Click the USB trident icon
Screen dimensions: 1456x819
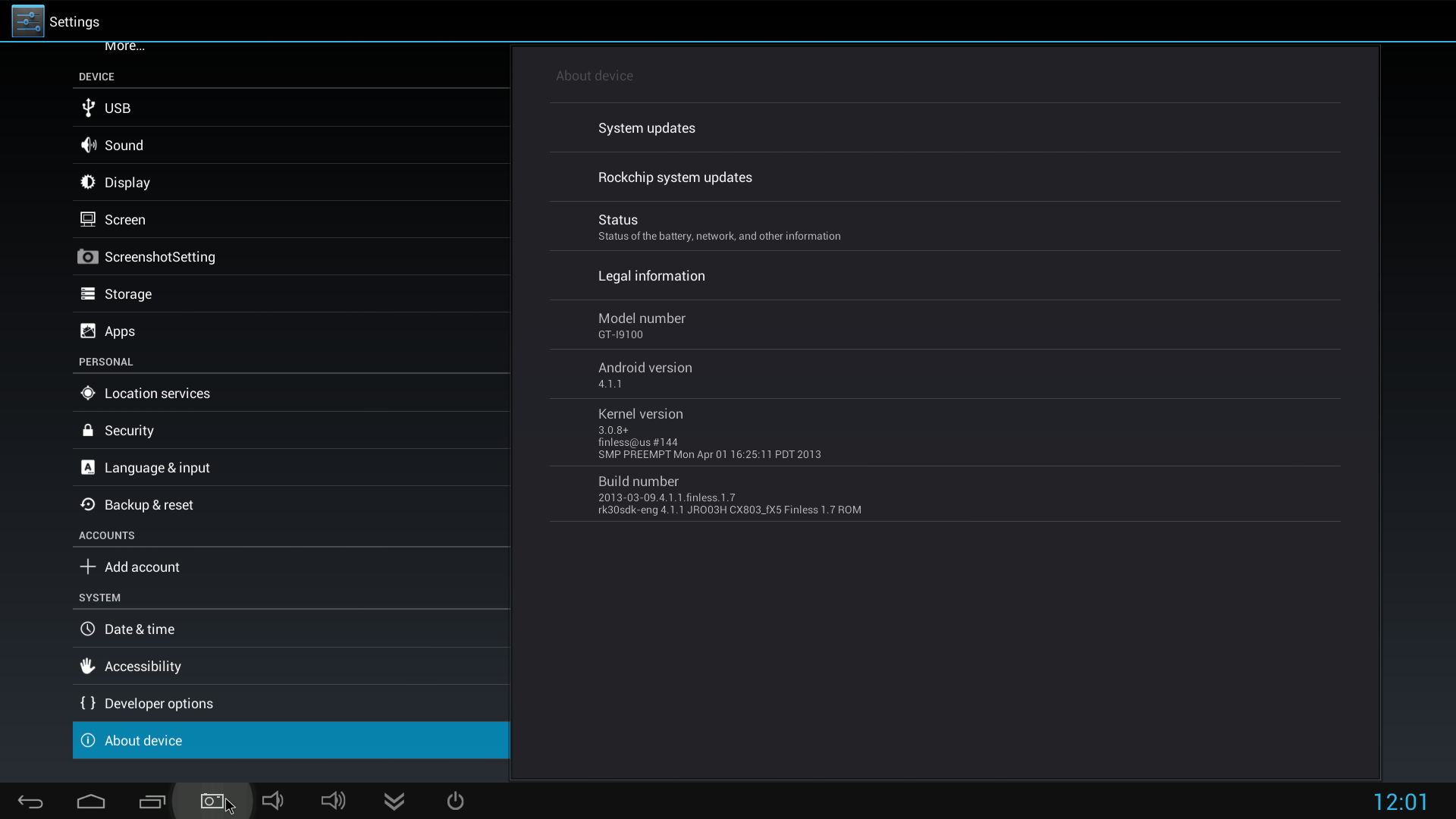tap(88, 108)
